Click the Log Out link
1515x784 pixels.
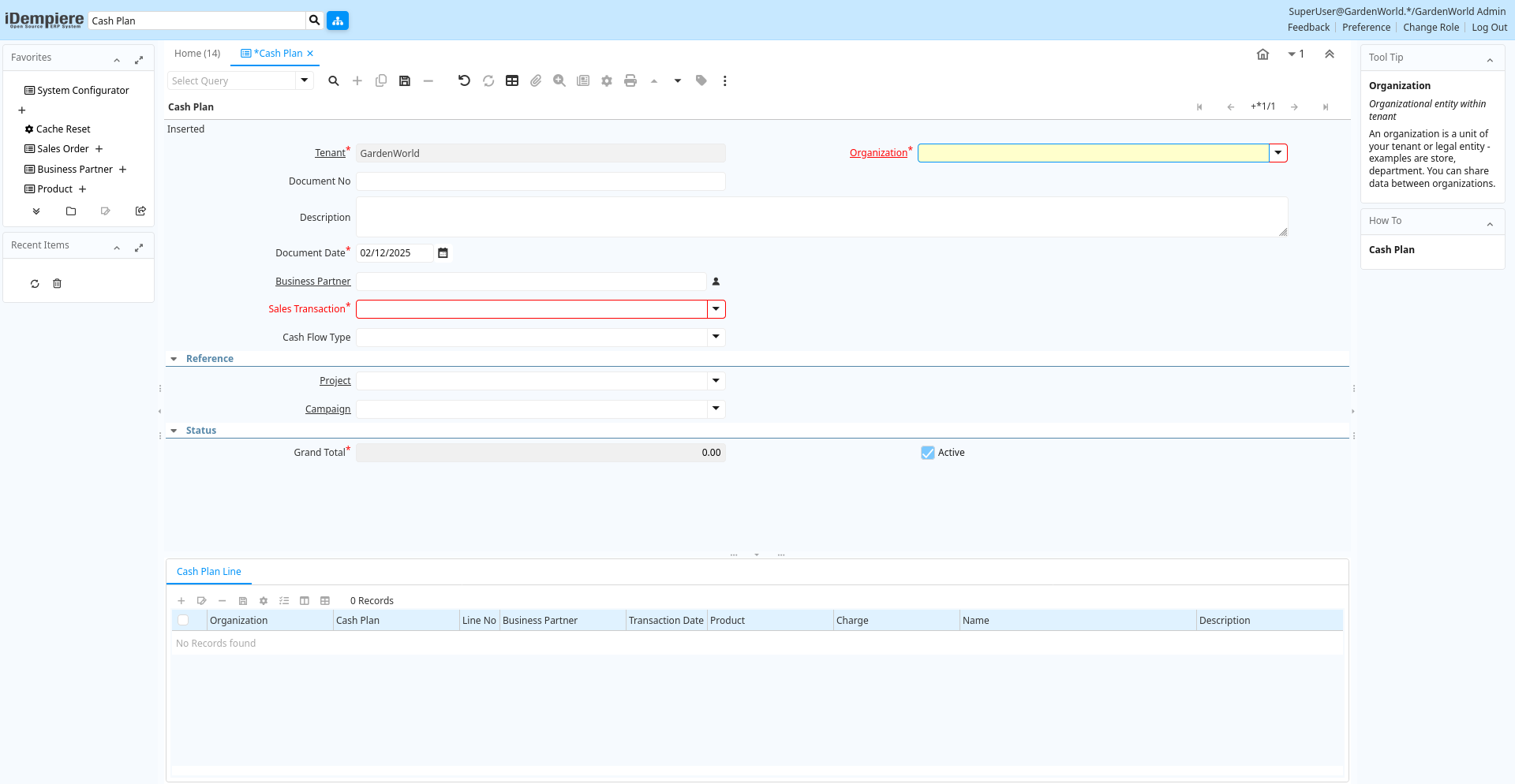click(1489, 28)
